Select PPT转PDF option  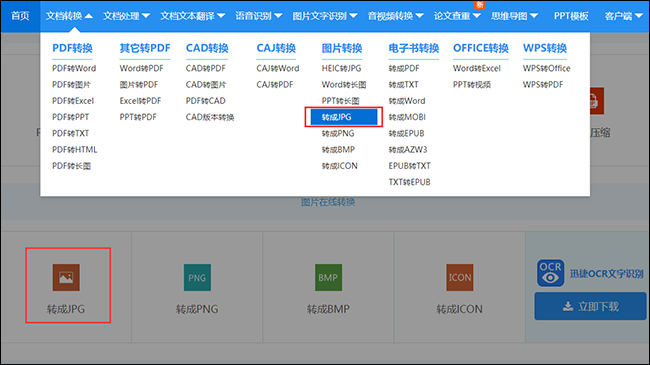138,117
